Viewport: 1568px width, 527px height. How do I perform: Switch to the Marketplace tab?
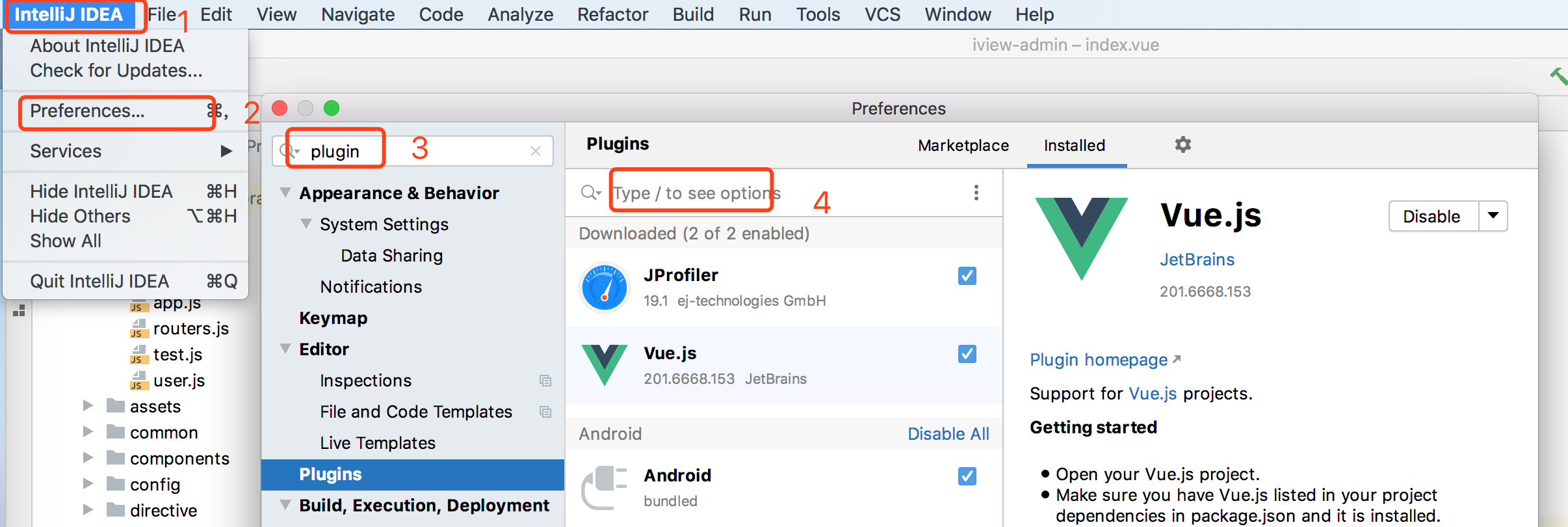tap(963, 146)
